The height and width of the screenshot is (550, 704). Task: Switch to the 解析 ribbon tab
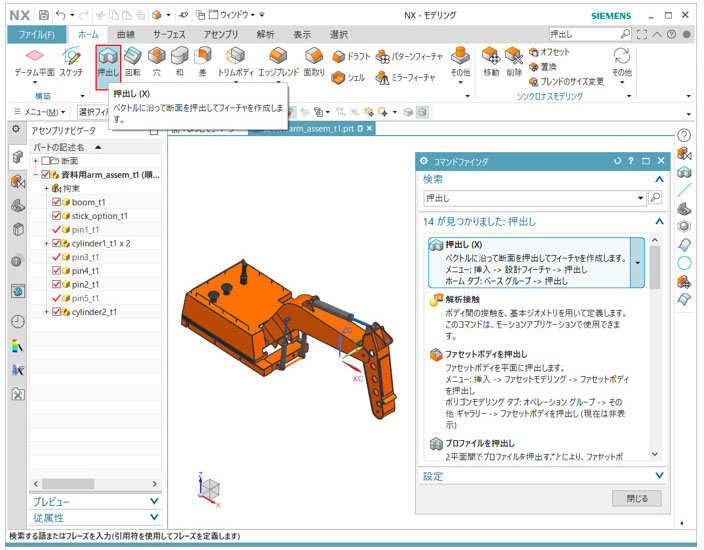[x=265, y=35]
